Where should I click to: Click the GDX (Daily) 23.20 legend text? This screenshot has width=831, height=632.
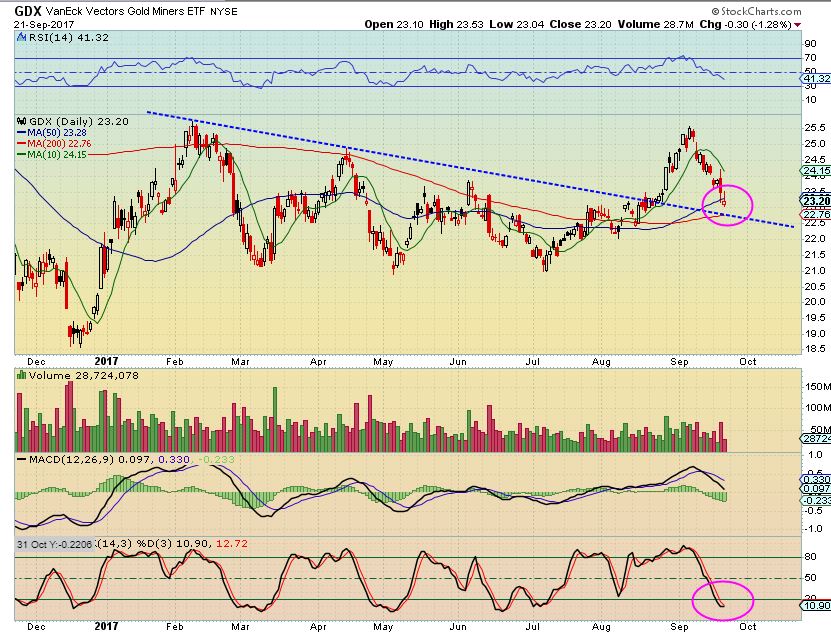click(78, 121)
